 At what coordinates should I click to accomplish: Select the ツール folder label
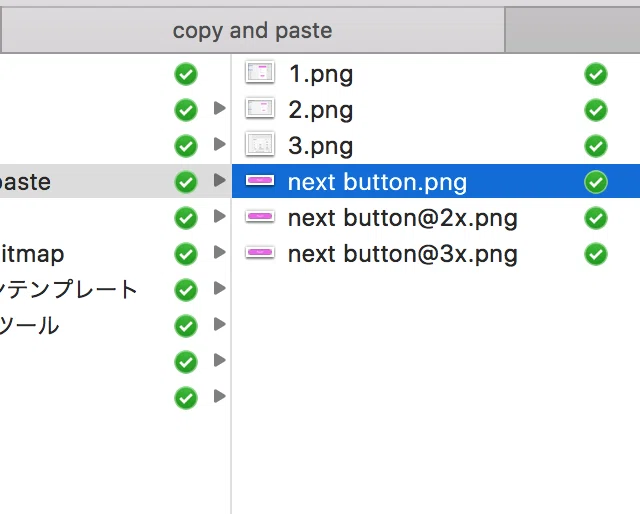29,325
